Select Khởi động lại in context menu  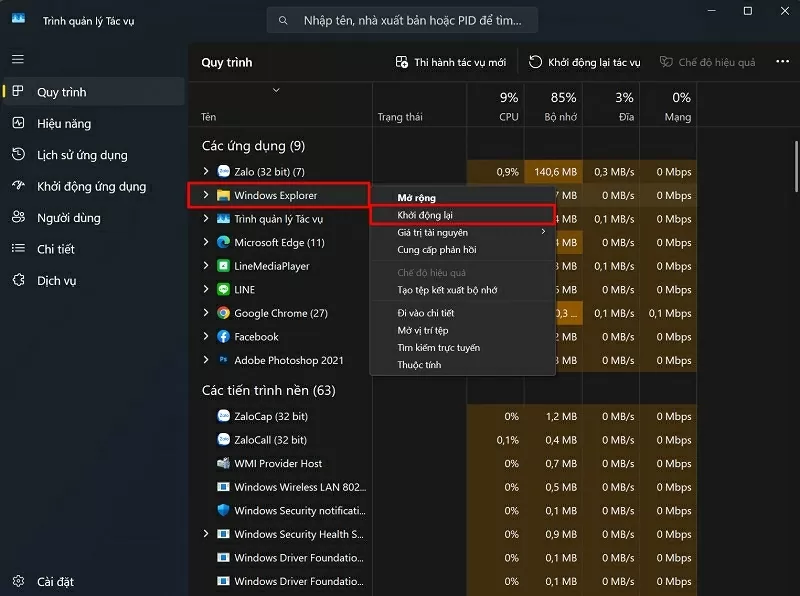tap(426, 215)
